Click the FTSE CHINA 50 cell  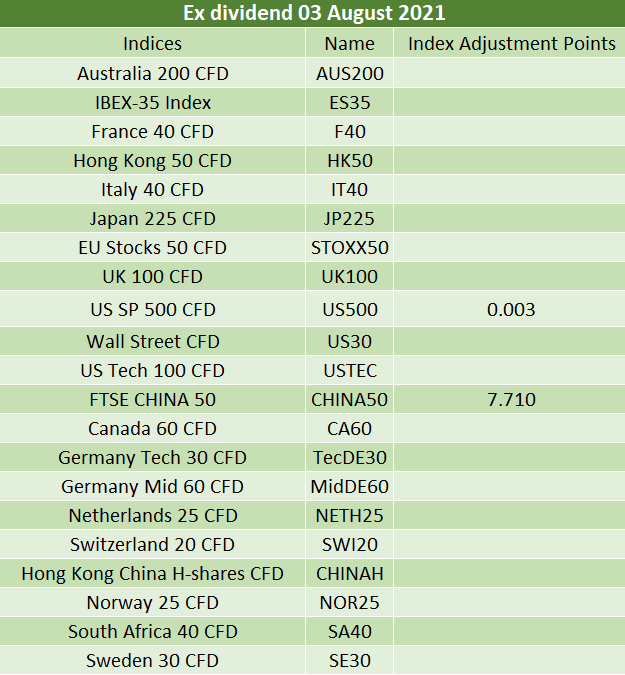tap(152, 399)
